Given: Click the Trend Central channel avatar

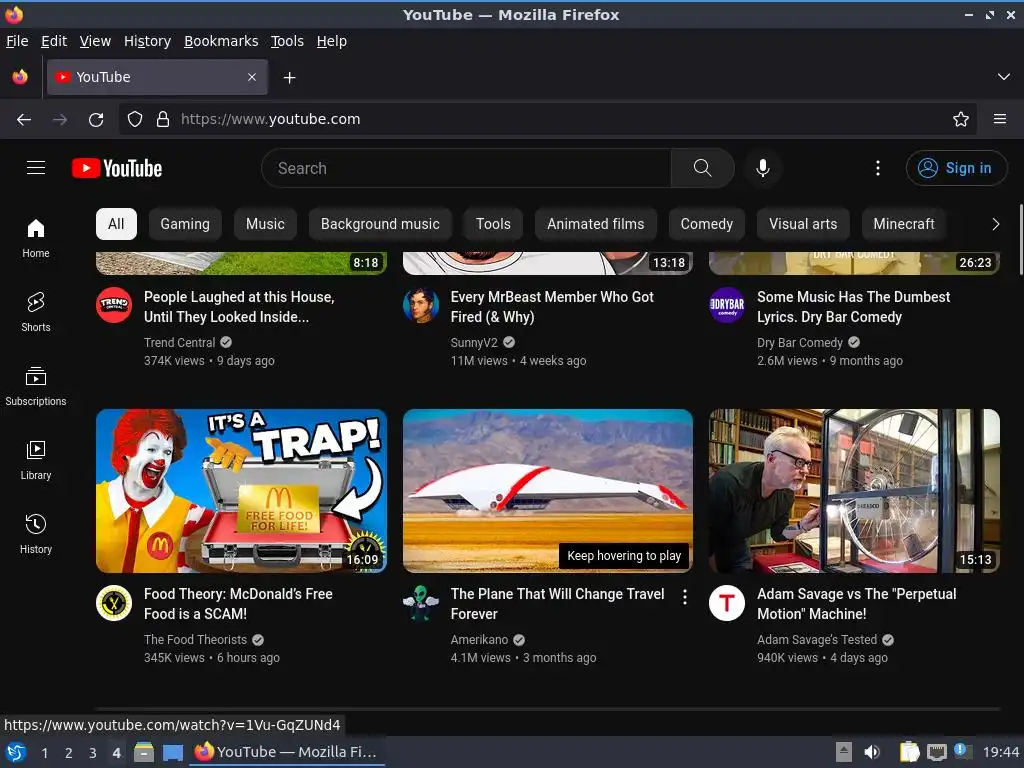Looking at the screenshot, I should (114, 305).
